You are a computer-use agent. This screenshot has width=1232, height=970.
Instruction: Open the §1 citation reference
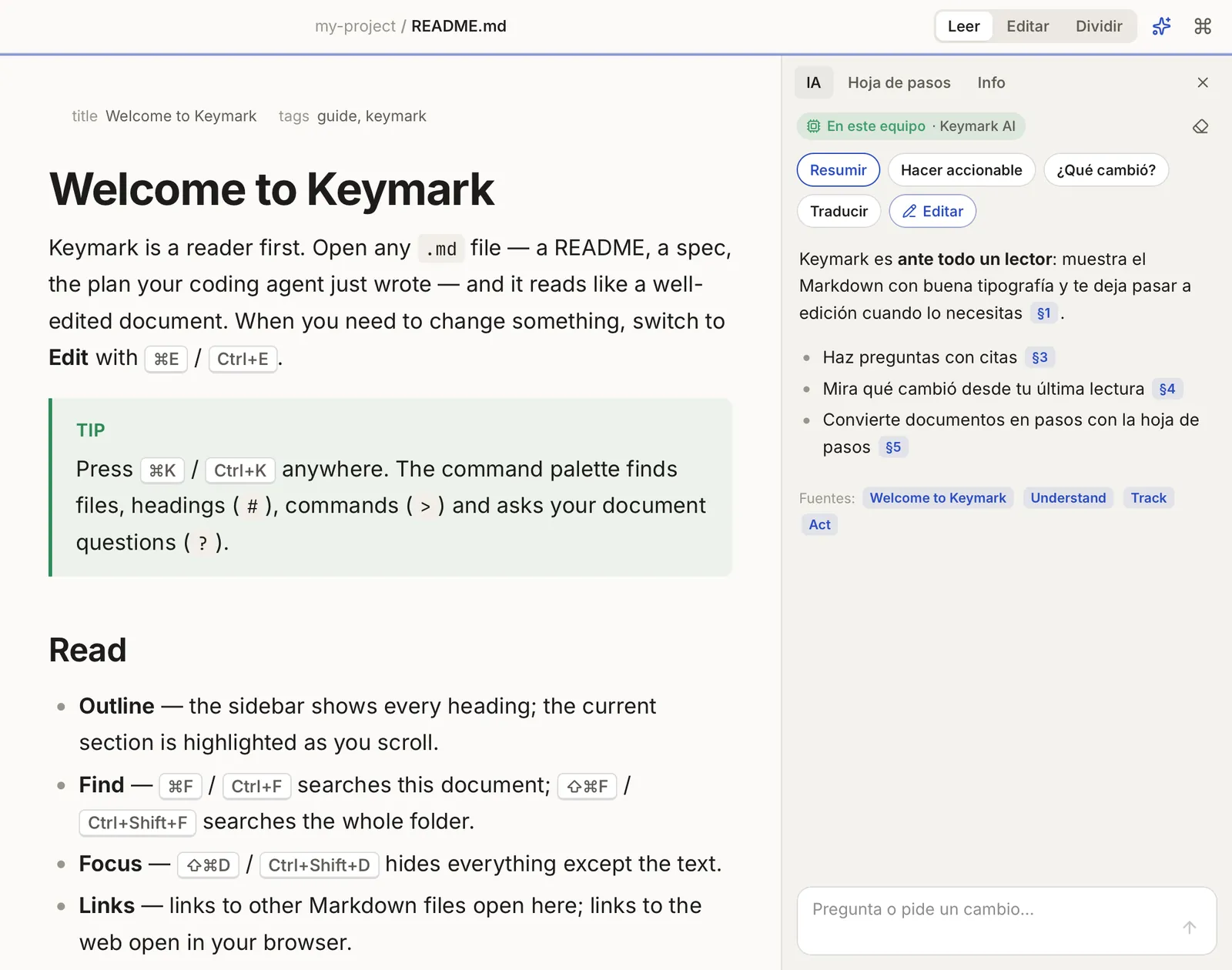click(1044, 313)
